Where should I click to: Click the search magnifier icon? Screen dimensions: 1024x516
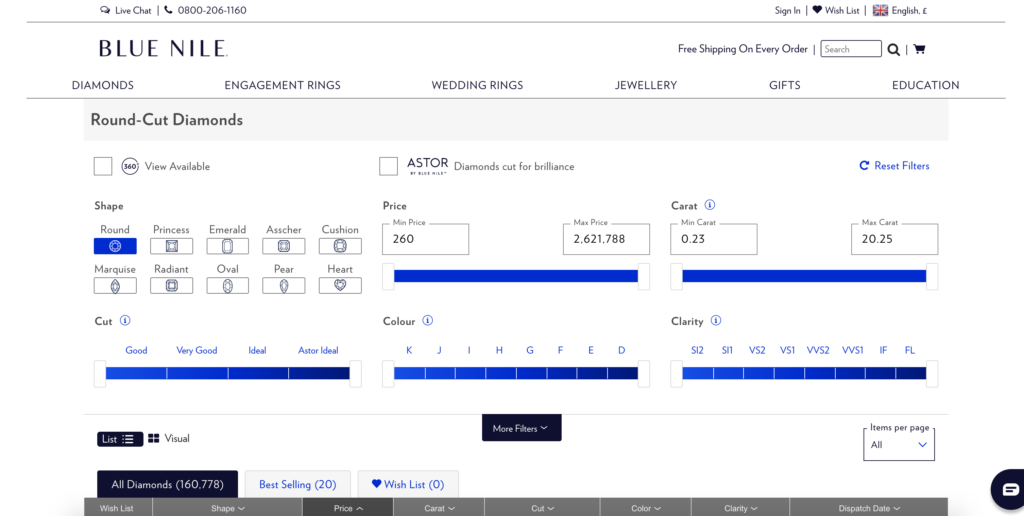pyautogui.click(x=893, y=50)
